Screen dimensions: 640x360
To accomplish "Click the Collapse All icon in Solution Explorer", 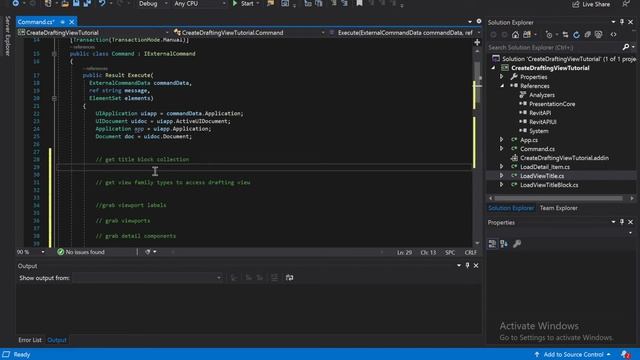I will point(587,35).
